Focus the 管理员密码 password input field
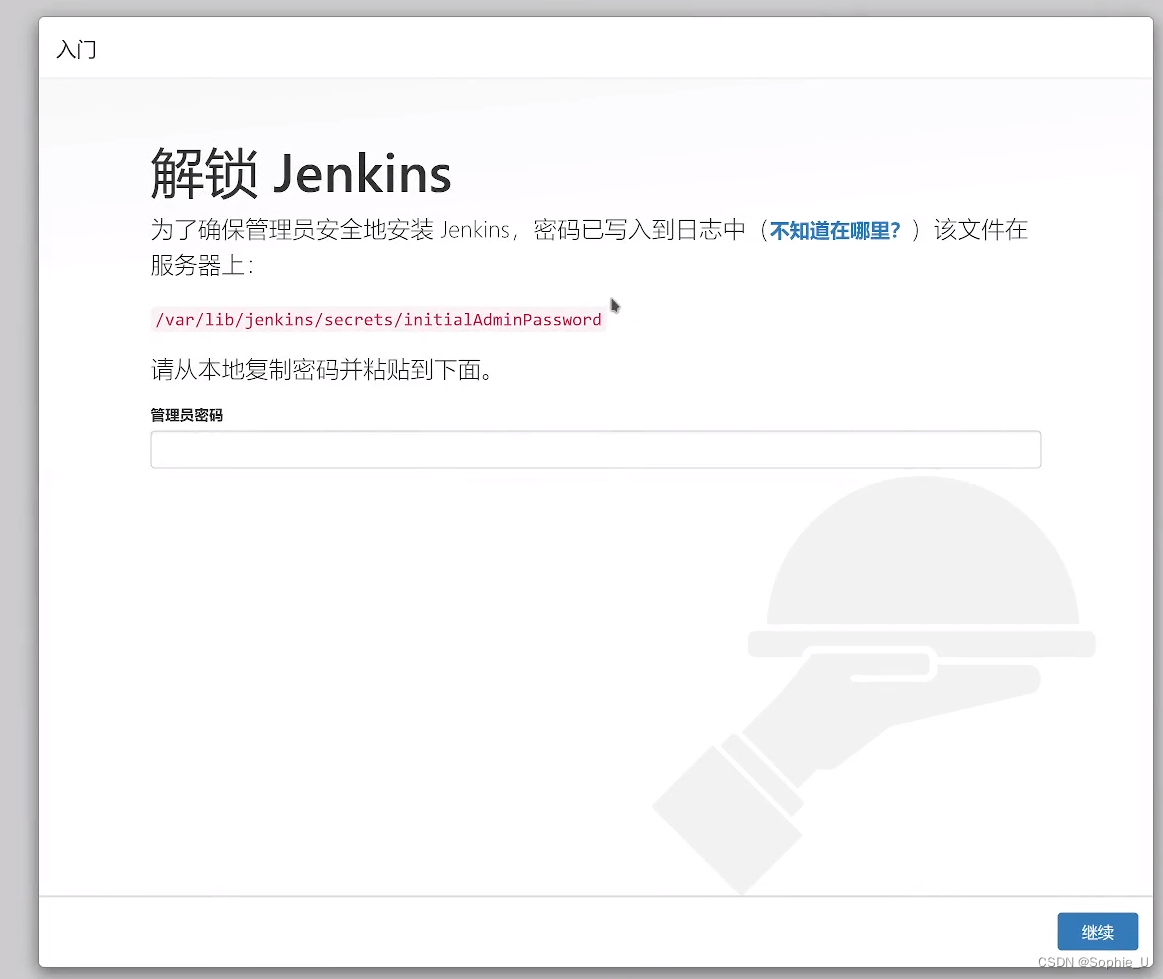 [x=596, y=449]
